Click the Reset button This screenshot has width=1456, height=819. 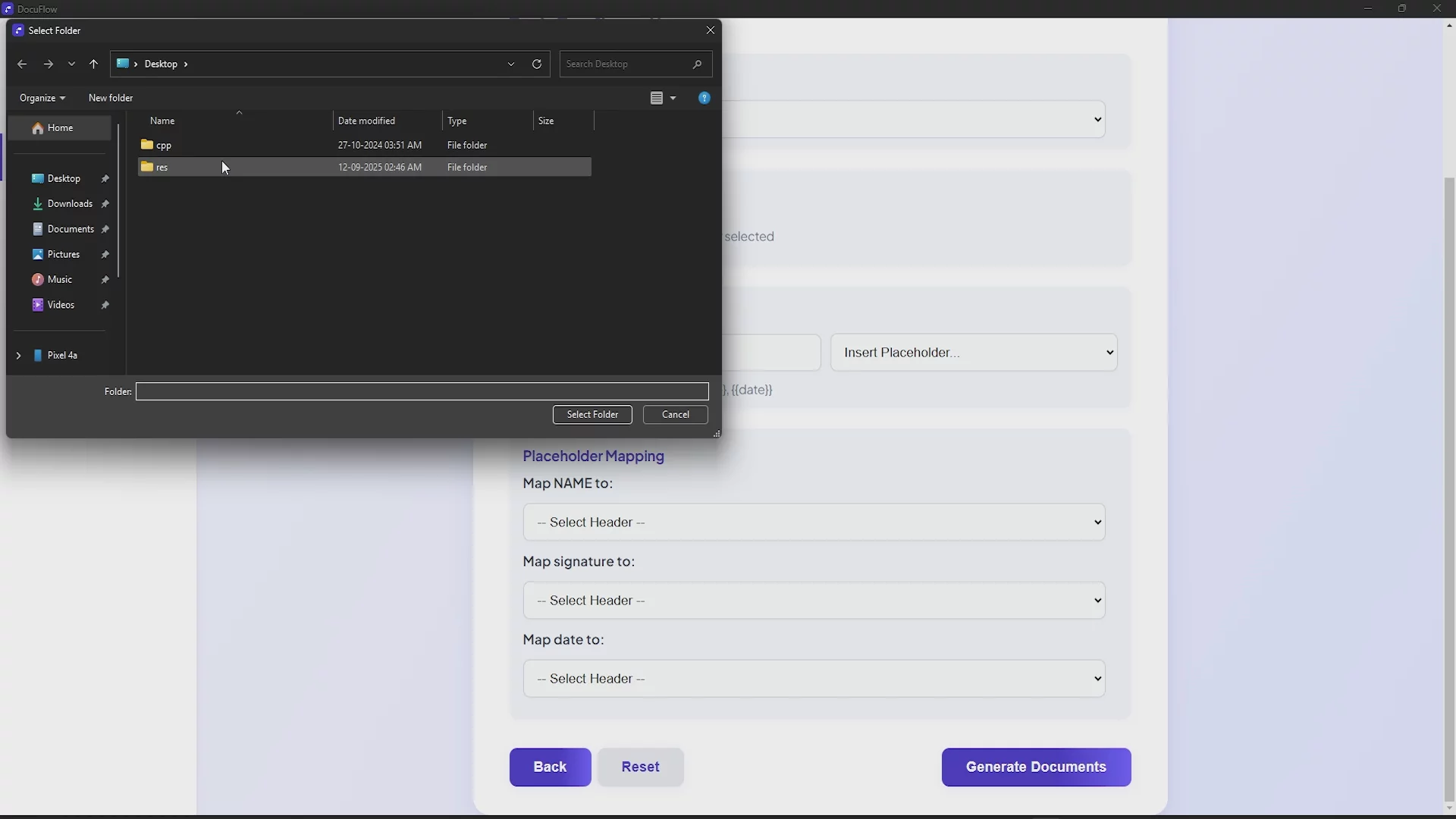[x=640, y=767]
